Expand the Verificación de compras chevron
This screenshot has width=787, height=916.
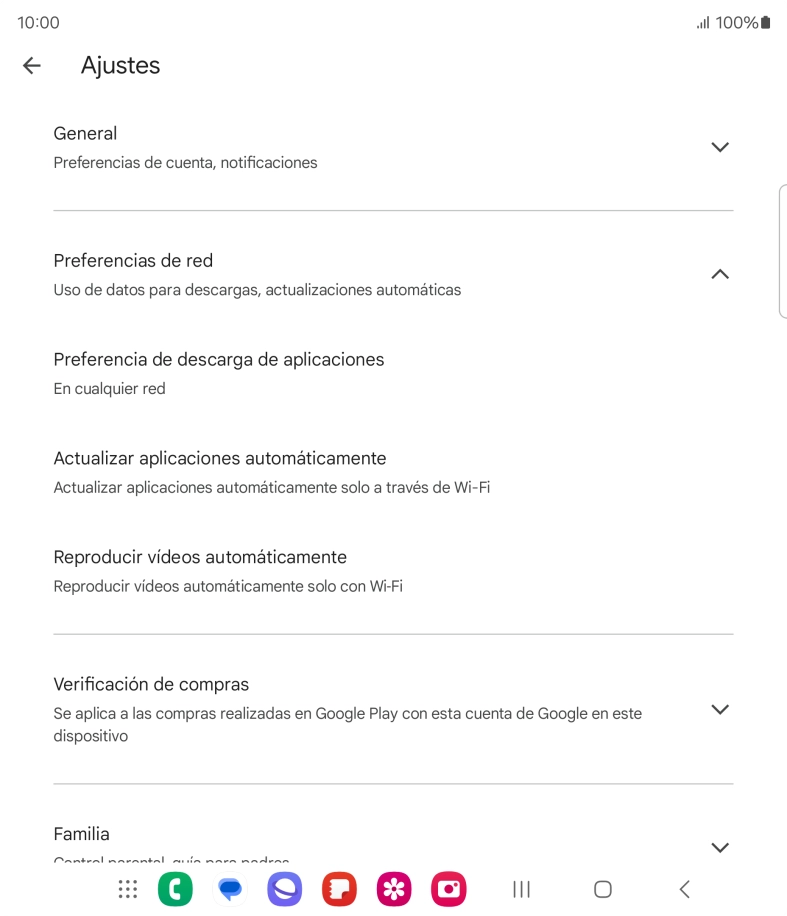(x=720, y=709)
